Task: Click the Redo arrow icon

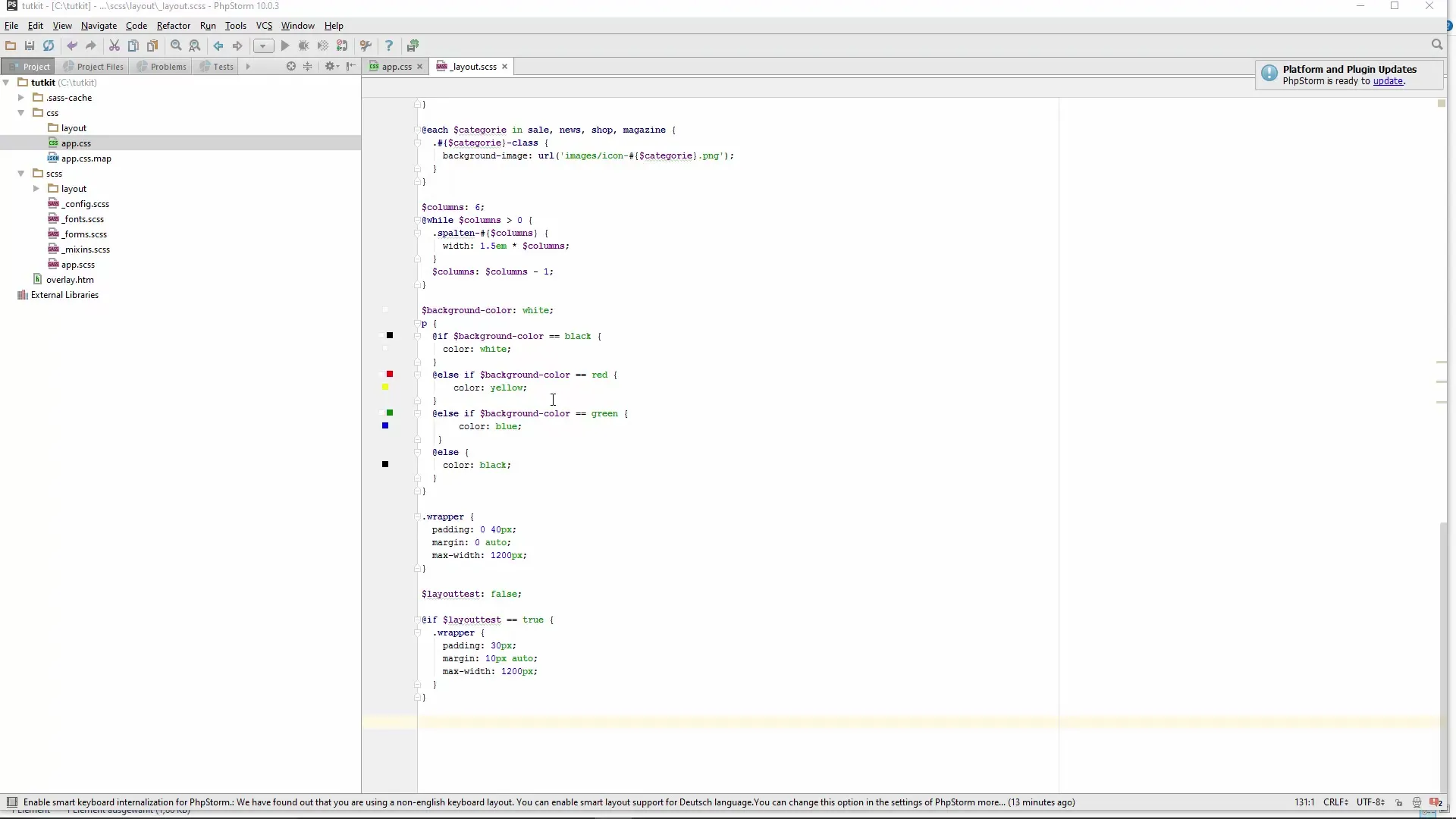Action: point(91,46)
